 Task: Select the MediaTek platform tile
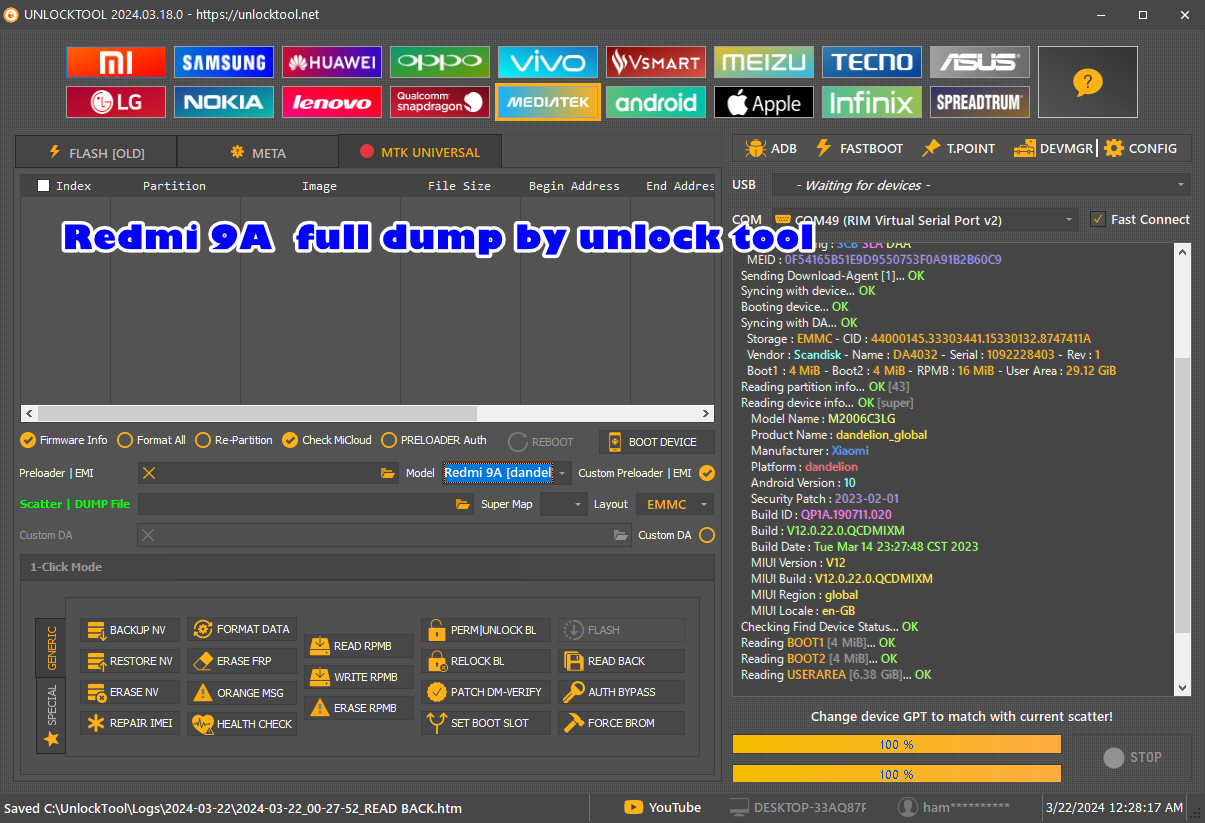[548, 102]
